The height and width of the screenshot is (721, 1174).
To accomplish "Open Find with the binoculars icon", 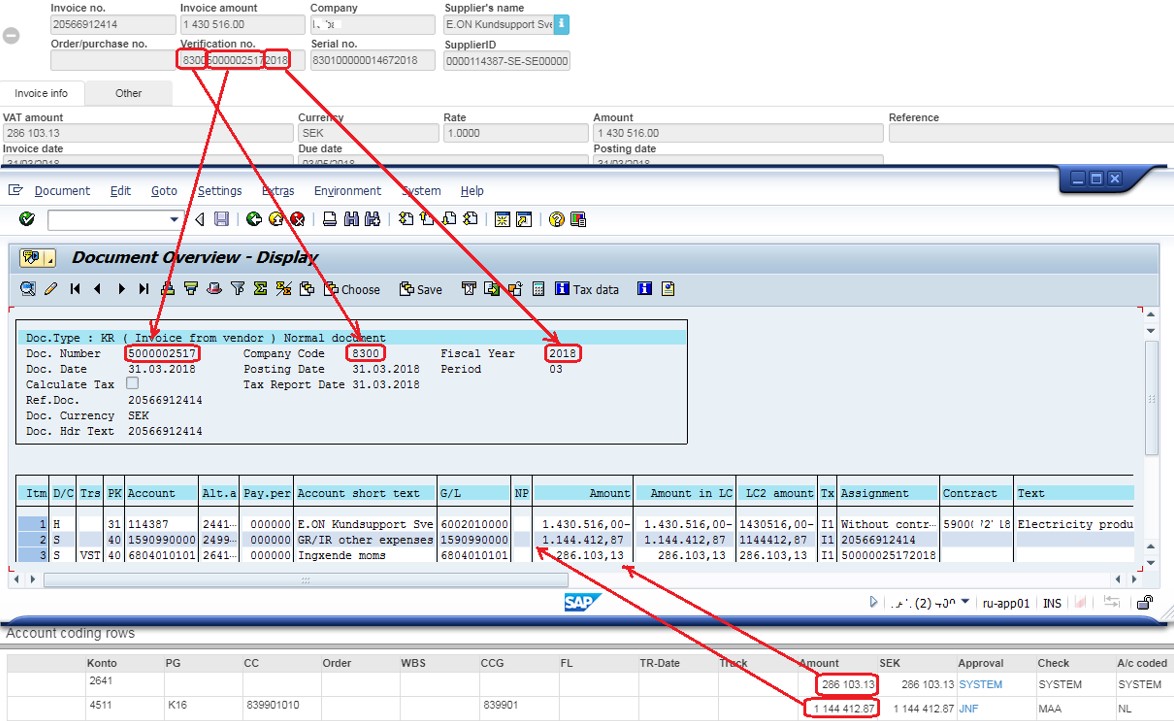I will click(352, 219).
